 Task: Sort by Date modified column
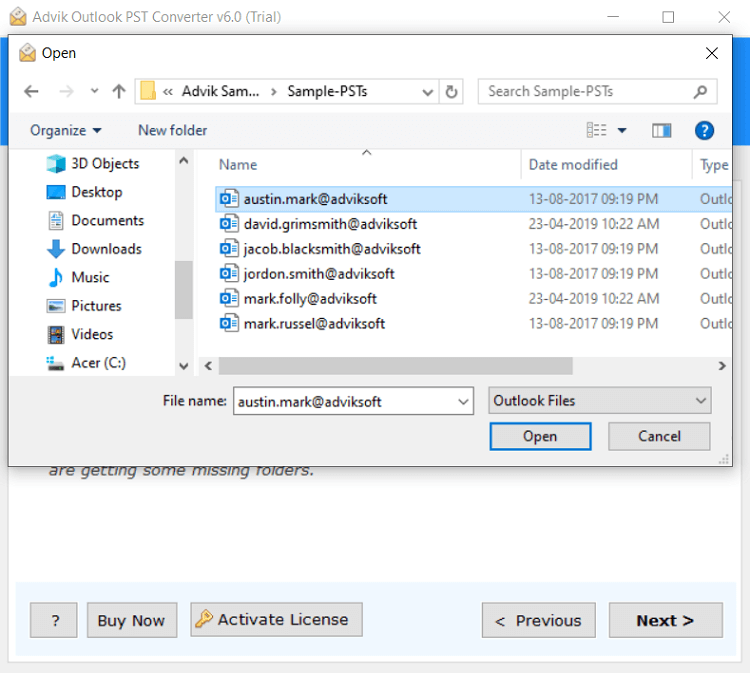(573, 165)
